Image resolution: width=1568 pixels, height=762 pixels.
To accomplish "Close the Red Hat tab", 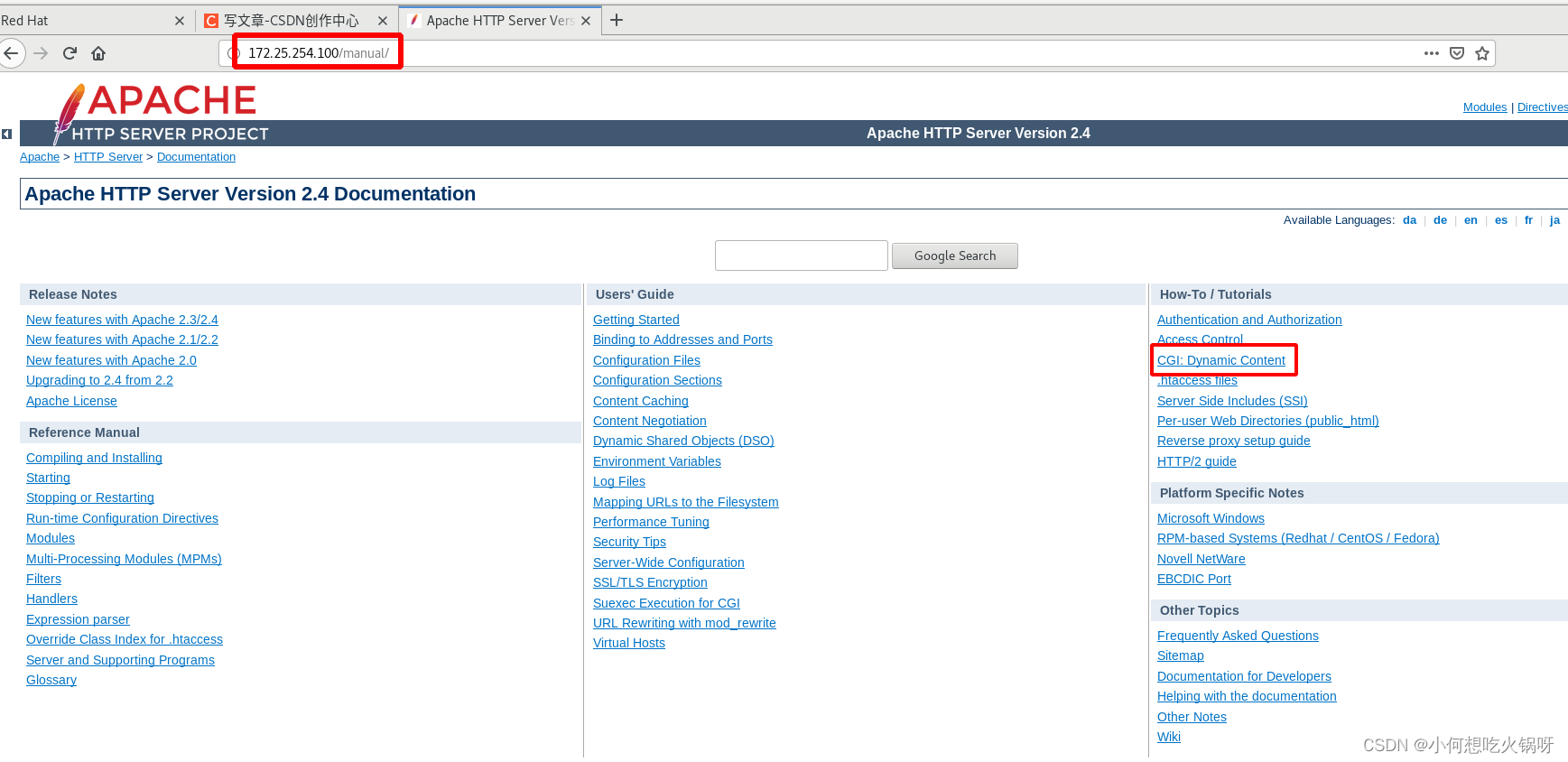I will point(179,21).
